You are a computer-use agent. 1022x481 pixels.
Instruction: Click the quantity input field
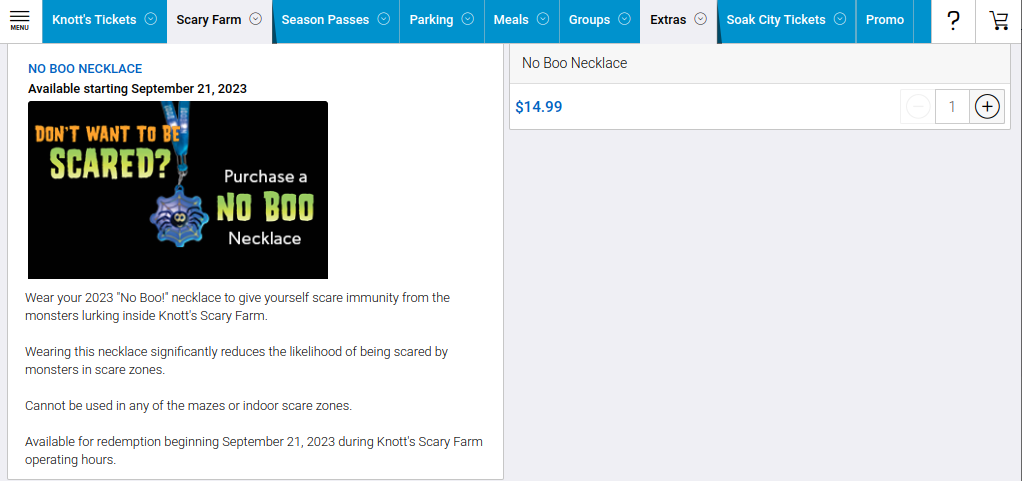pos(952,106)
